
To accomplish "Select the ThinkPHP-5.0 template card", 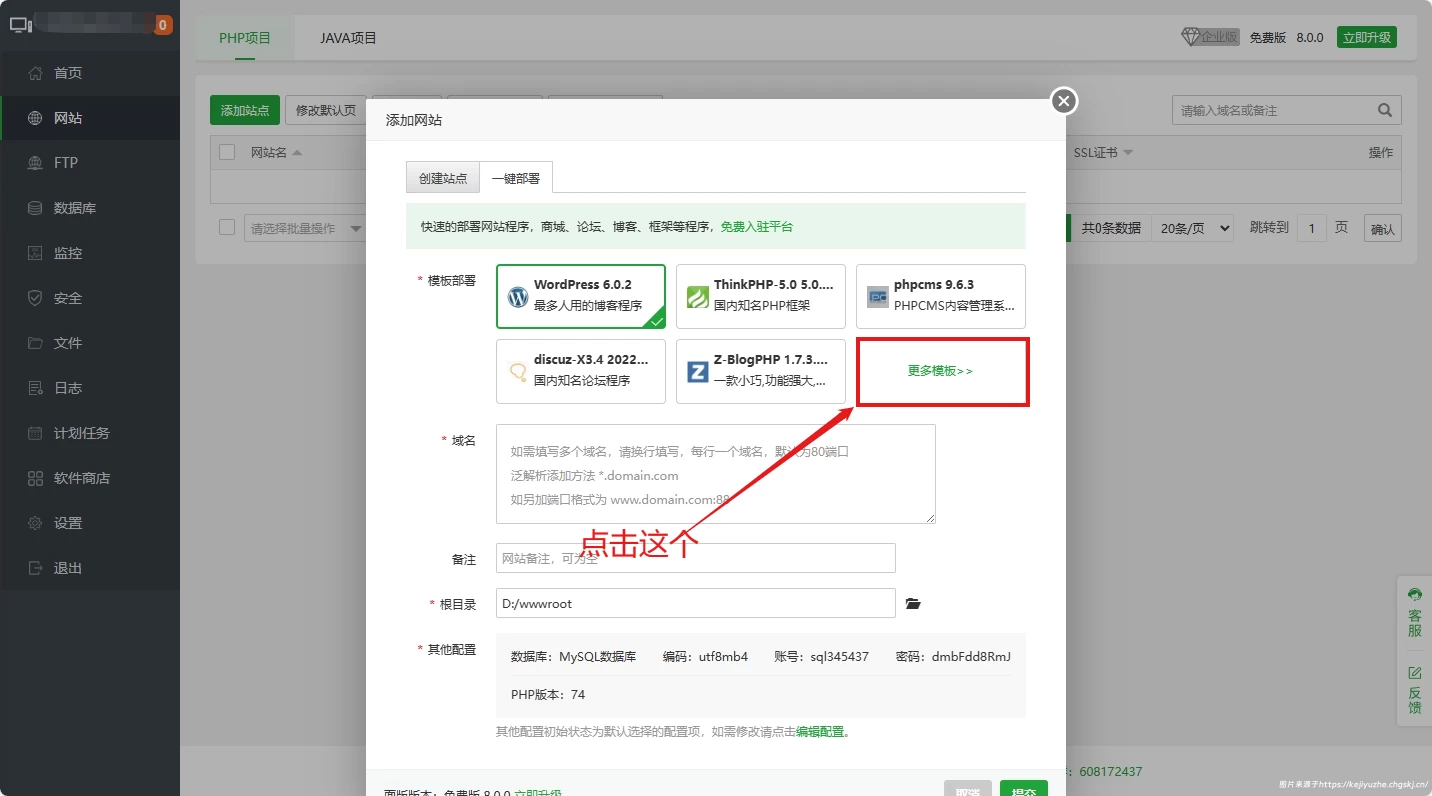I will coord(760,296).
